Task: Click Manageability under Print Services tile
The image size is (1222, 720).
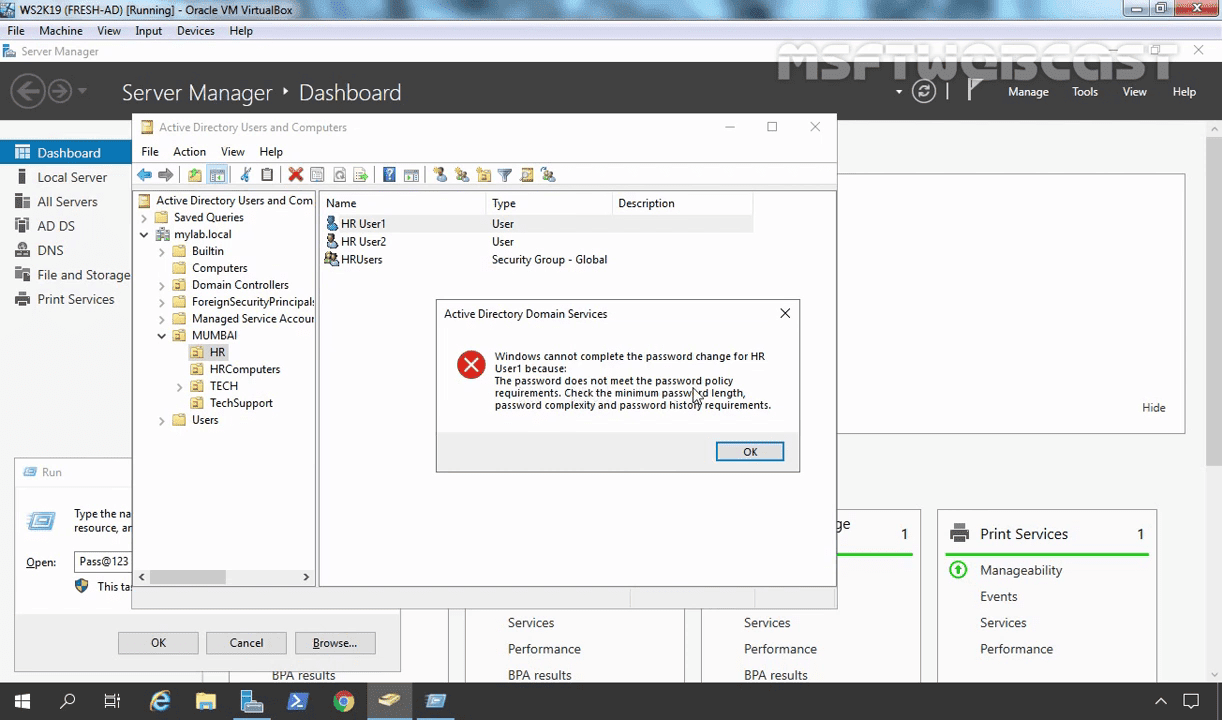Action: 1021,570
